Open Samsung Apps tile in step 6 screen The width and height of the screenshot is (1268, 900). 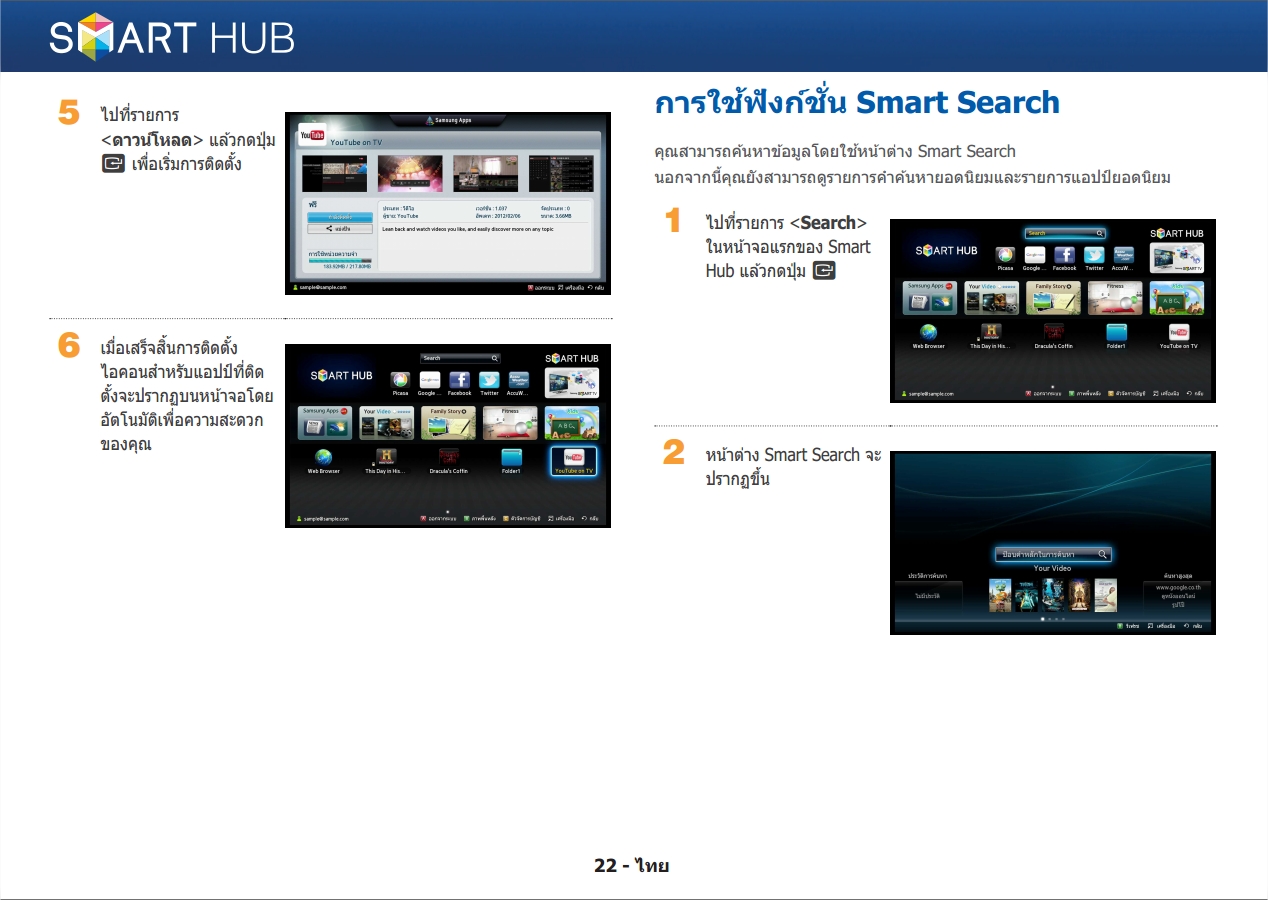coord(325,423)
